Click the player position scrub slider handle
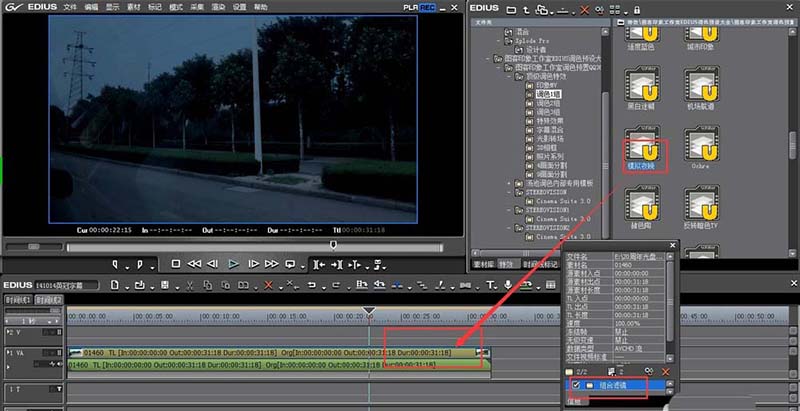800x411 pixels. tap(333, 244)
